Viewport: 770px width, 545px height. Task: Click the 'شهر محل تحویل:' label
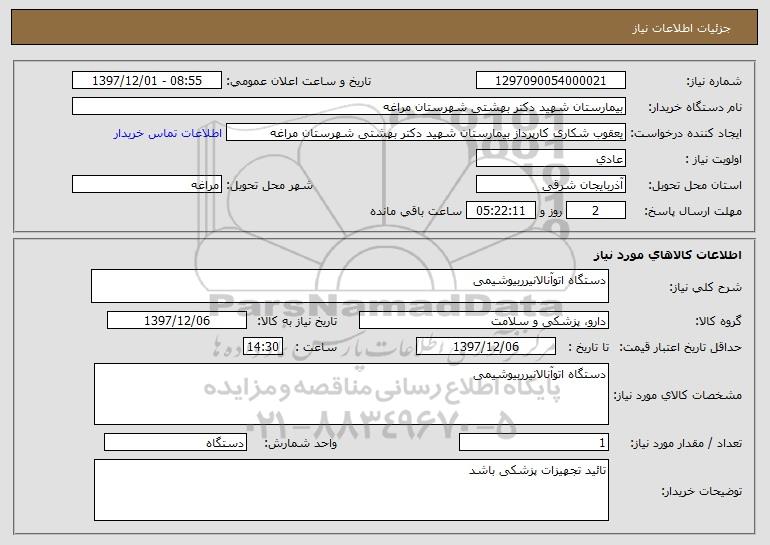click(x=270, y=186)
